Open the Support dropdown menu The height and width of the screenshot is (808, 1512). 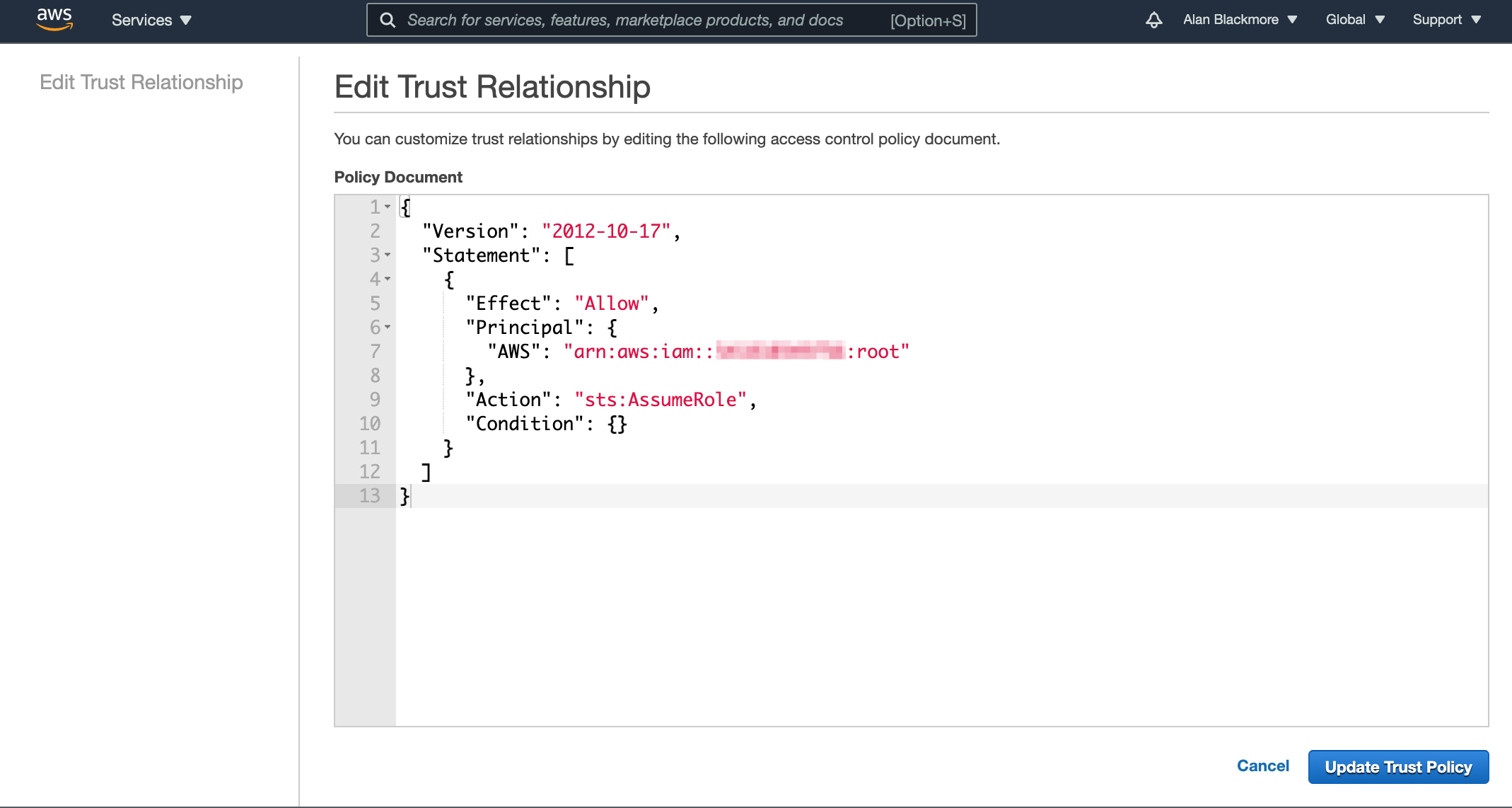[1446, 20]
